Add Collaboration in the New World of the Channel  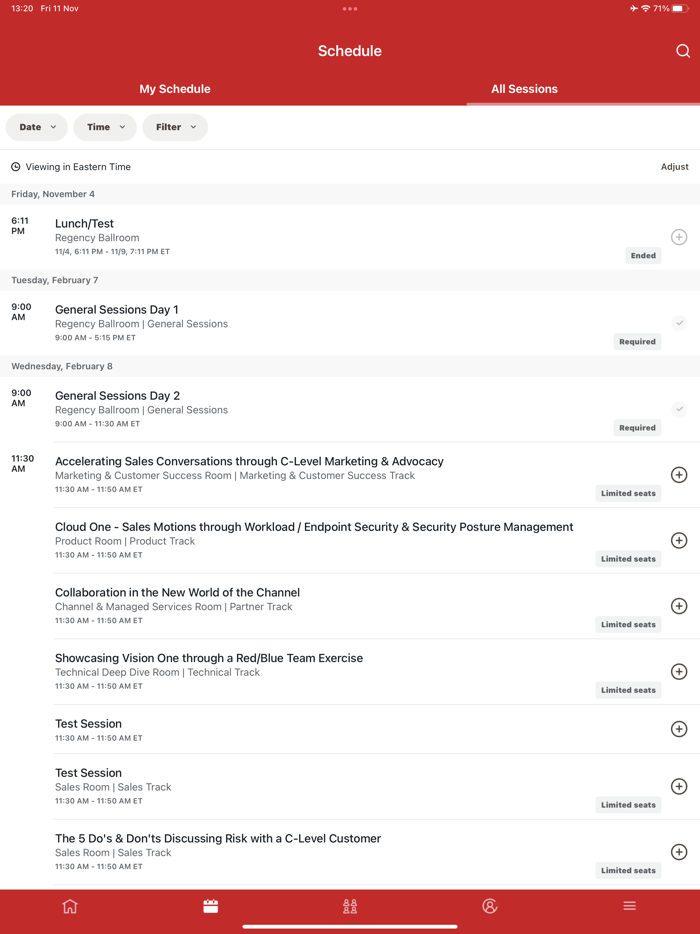[679, 606]
